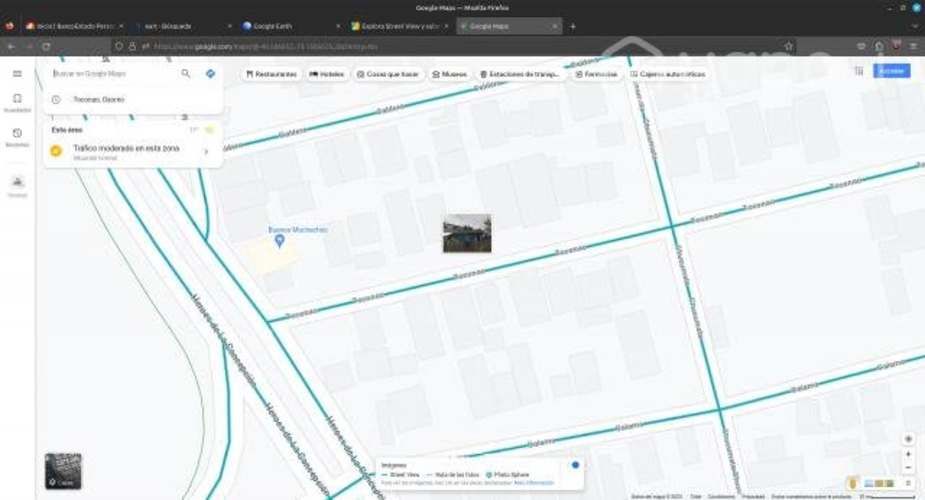The image size is (925, 500).
Task: Open the Recientes sidebar item
Action: point(17,137)
